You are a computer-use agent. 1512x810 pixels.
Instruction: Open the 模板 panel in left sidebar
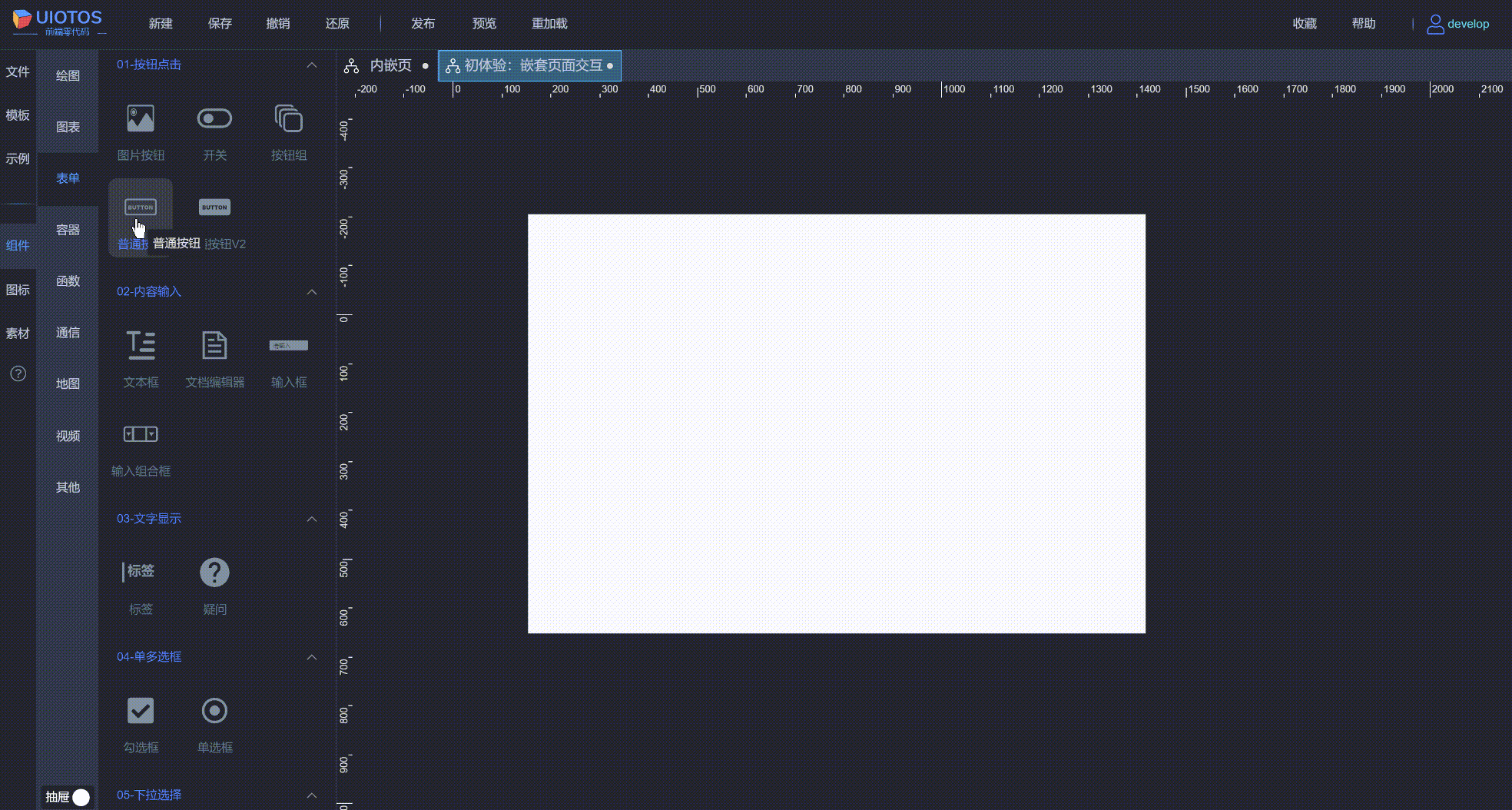click(18, 115)
